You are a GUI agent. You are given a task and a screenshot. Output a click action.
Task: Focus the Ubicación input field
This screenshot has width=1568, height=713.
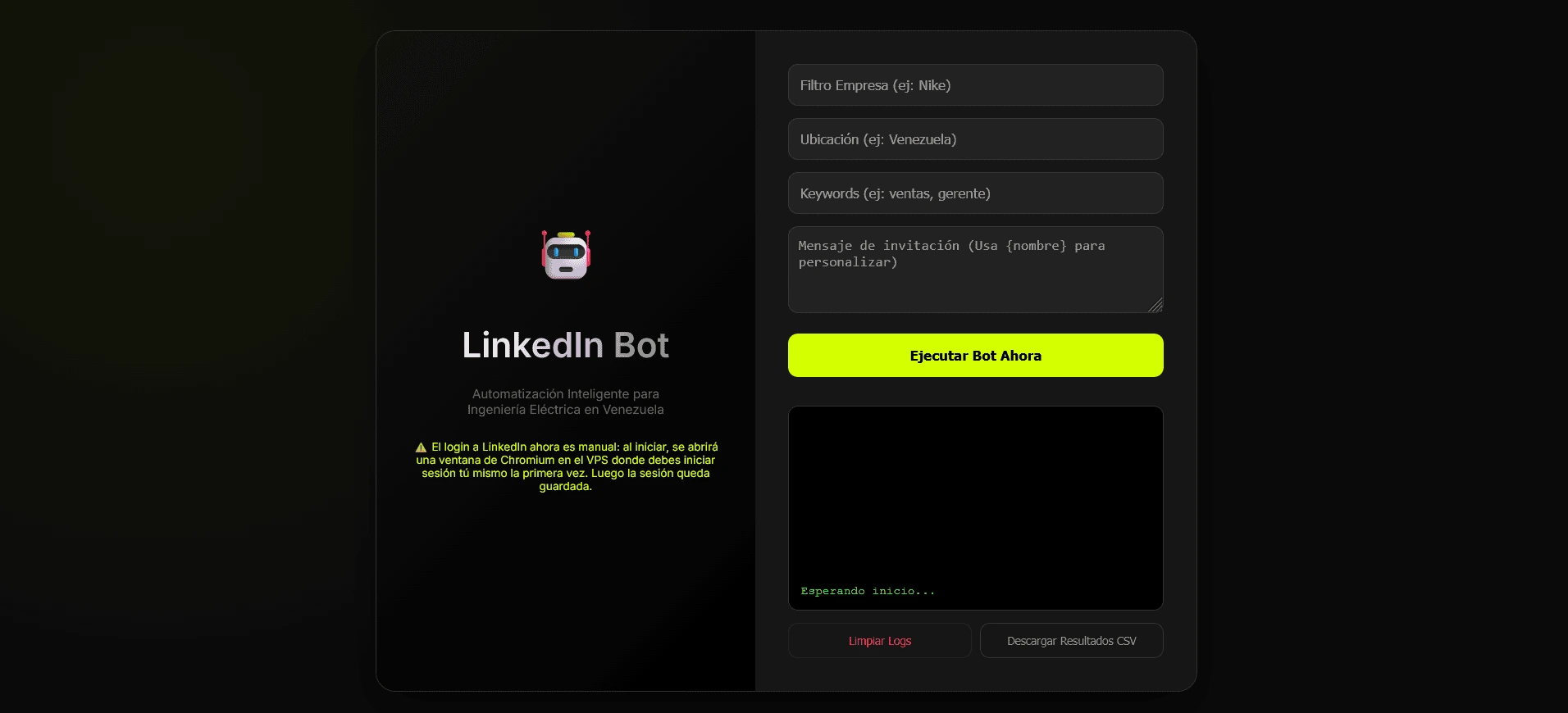click(975, 139)
